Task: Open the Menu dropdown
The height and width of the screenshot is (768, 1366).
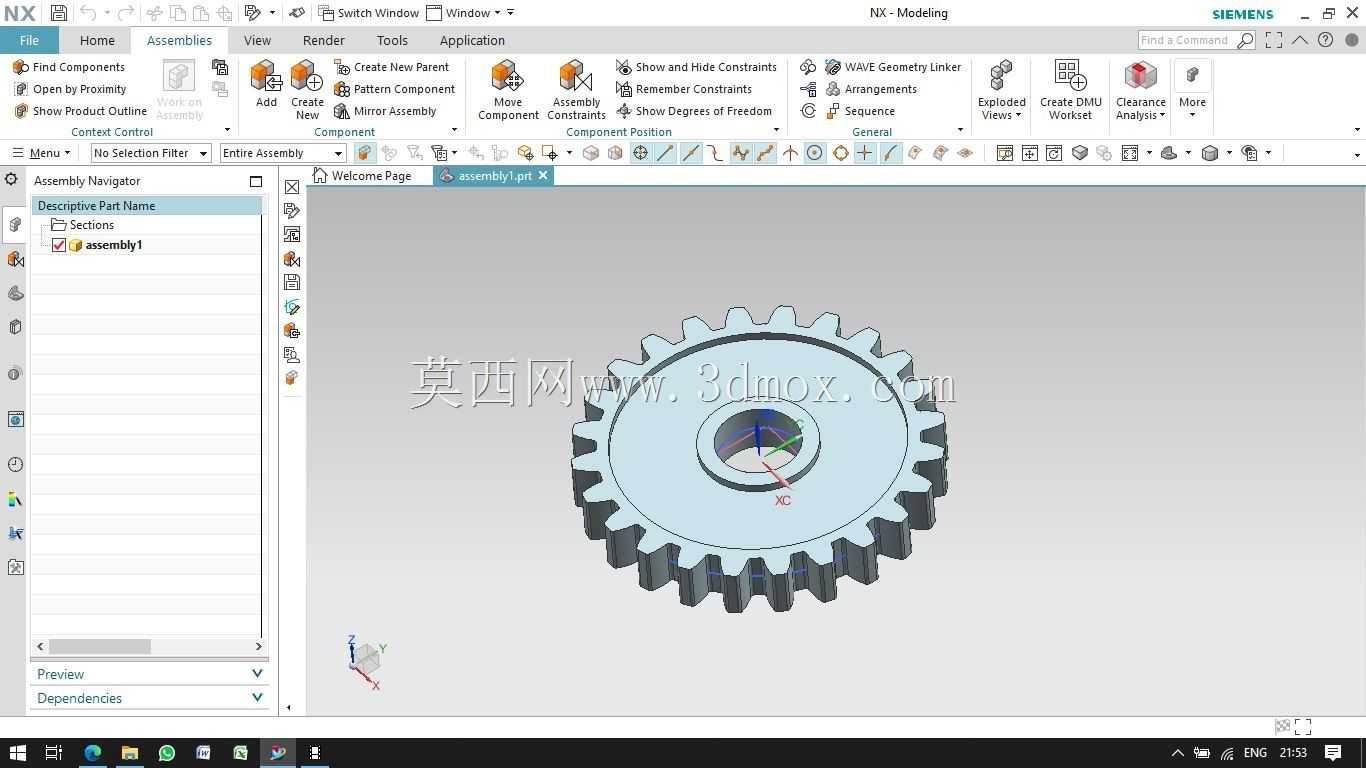Action: [x=41, y=153]
